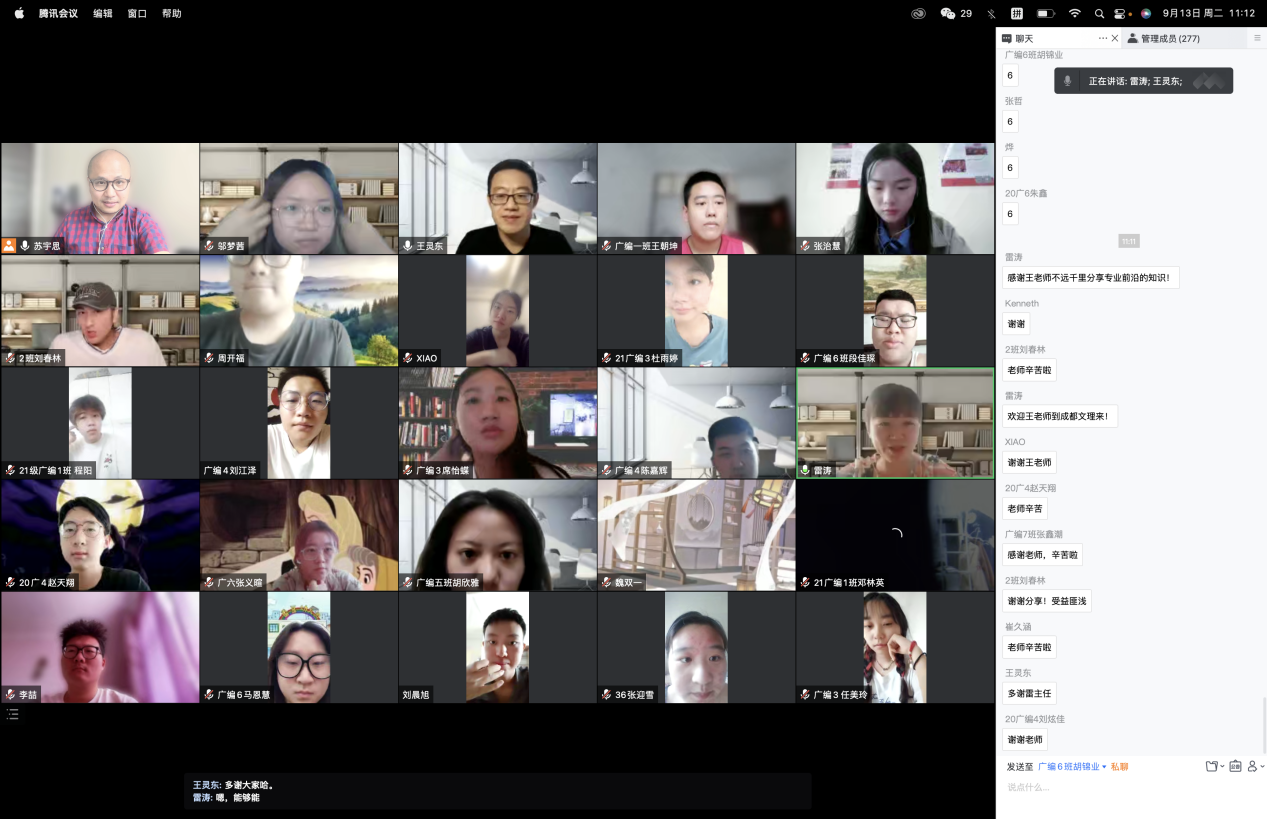The width and height of the screenshot is (1267, 819).
Task: Click the muted mic icon for 邹梦茜
Action: (209, 245)
